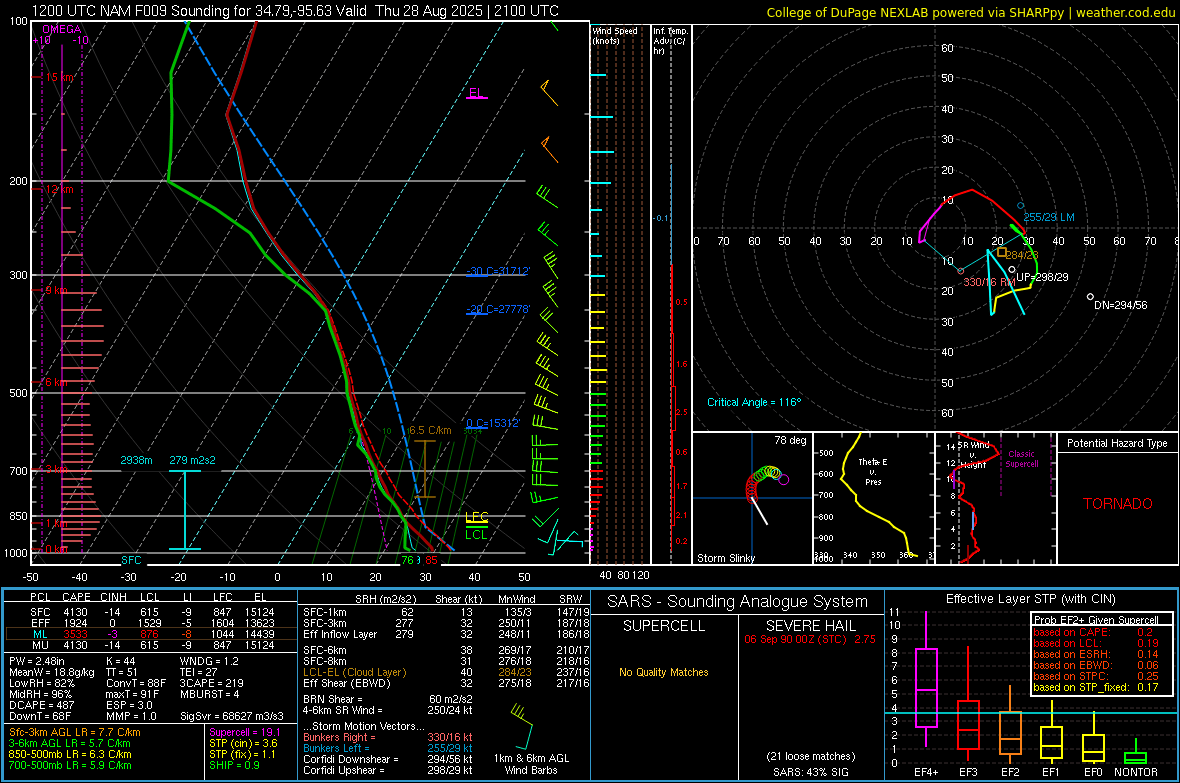The image size is (1180, 783).
Task: Click the 0 C=15312' height label
Action: pos(493,423)
